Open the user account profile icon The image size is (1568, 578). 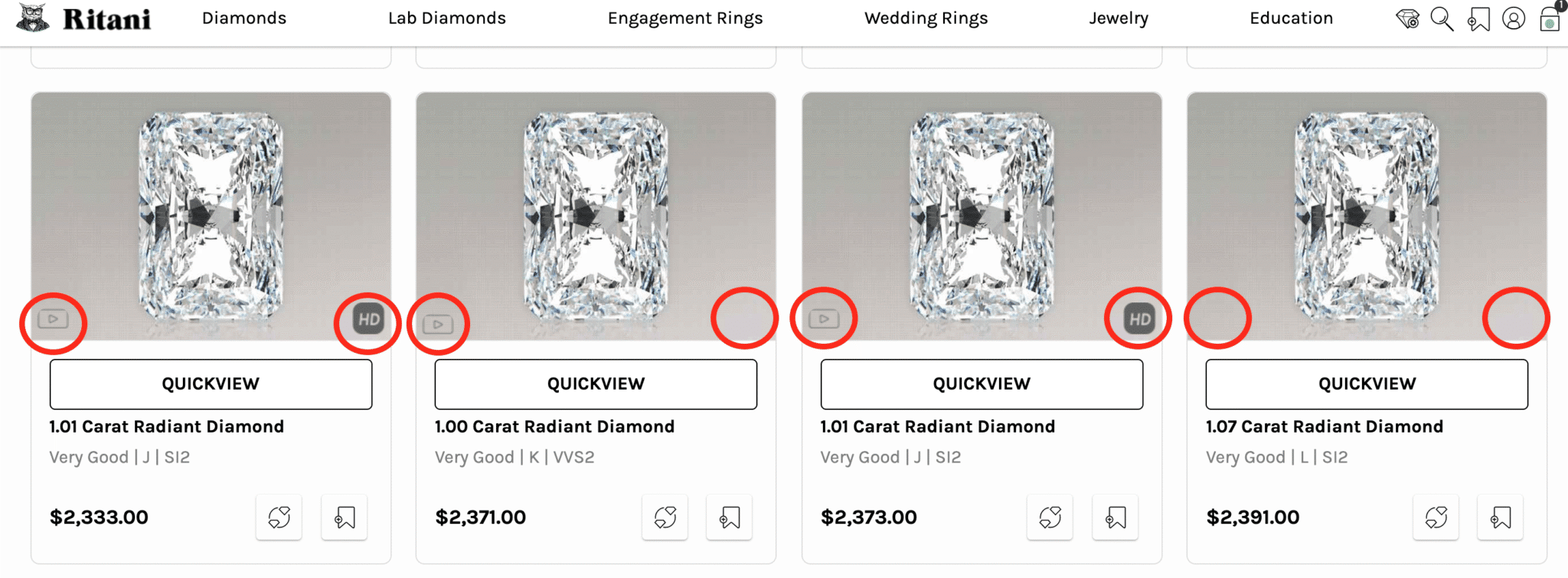(1514, 19)
